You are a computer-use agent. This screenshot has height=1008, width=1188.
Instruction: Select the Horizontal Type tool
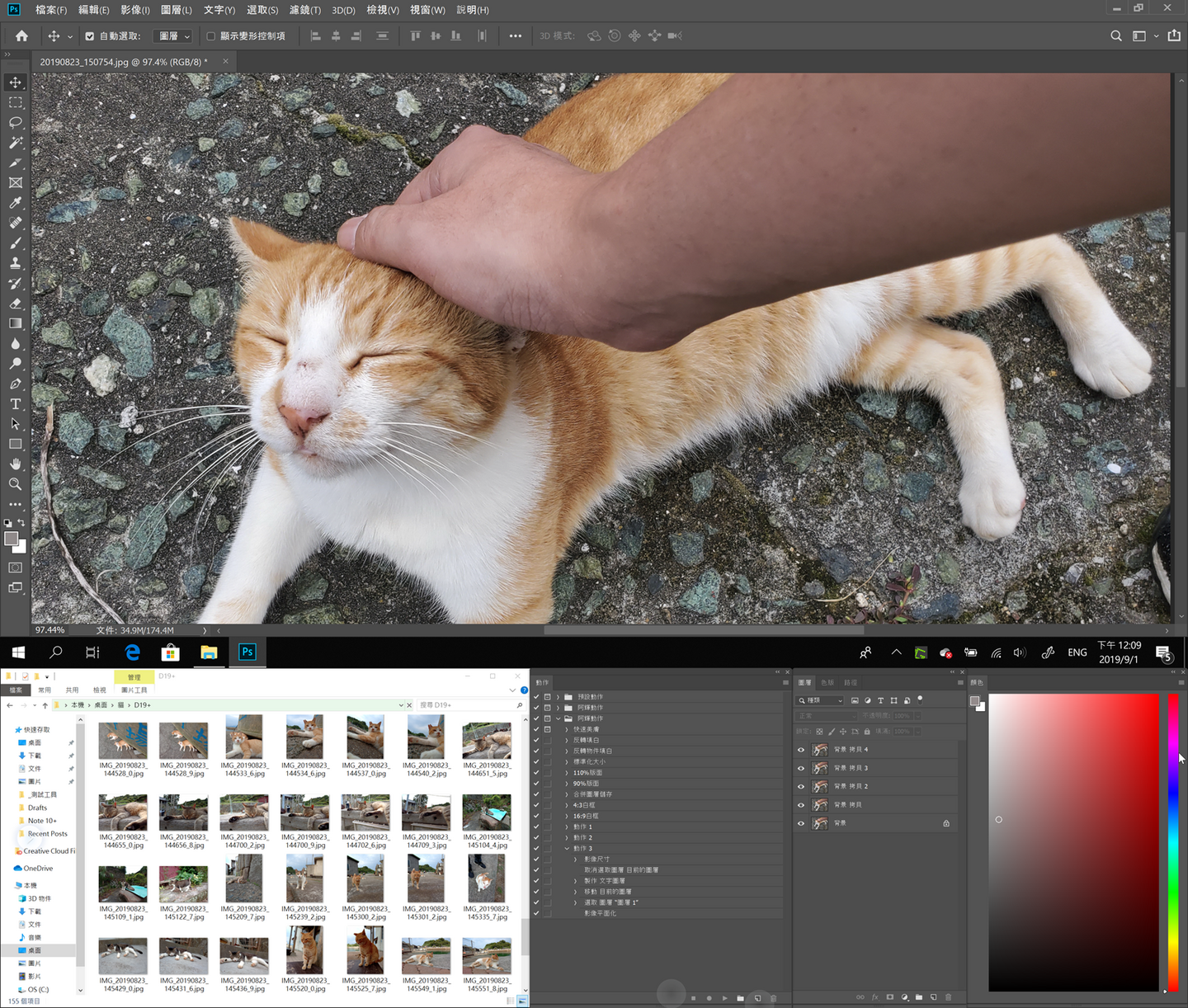[16, 404]
